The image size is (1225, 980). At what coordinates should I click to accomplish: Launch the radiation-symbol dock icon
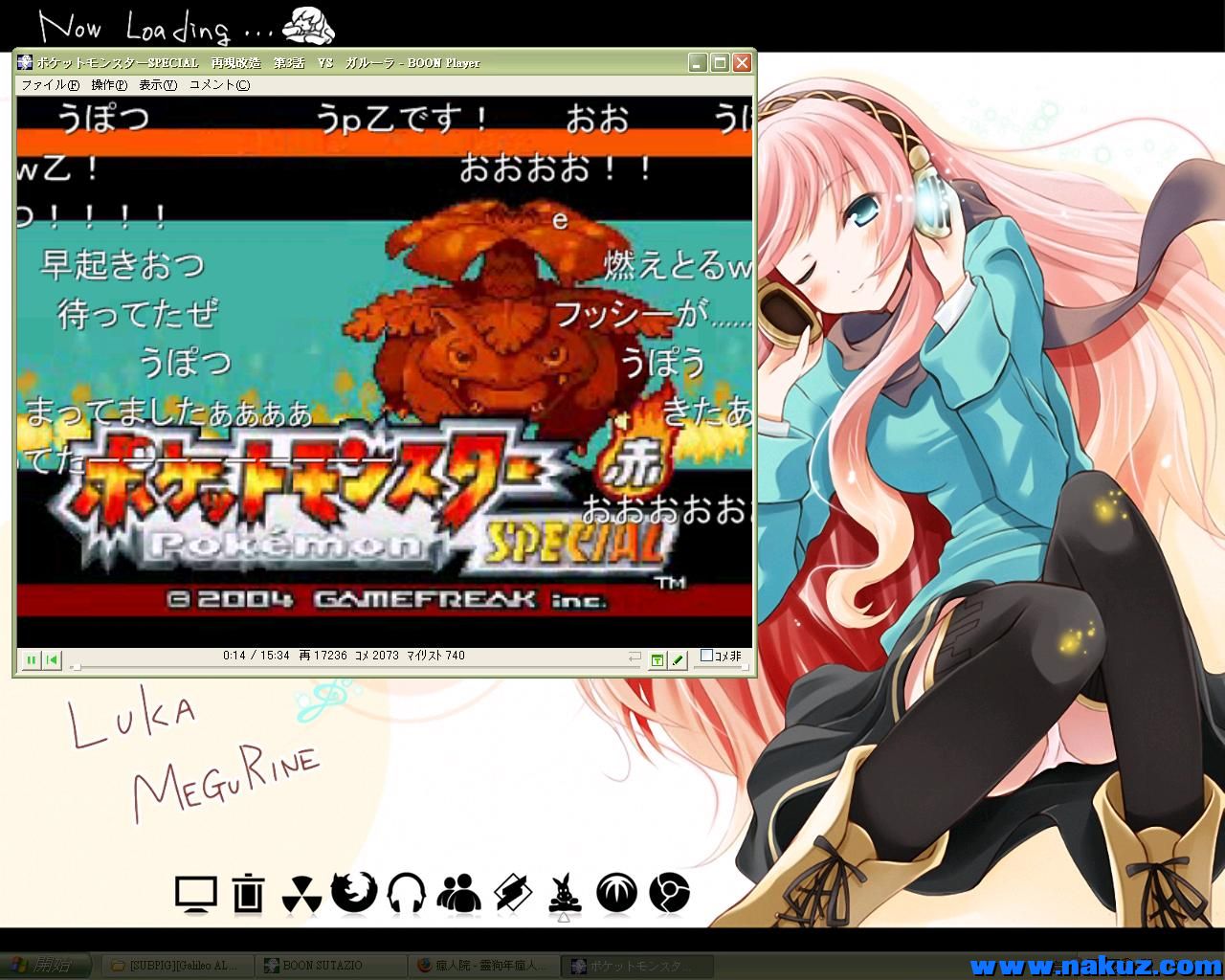pos(301,894)
